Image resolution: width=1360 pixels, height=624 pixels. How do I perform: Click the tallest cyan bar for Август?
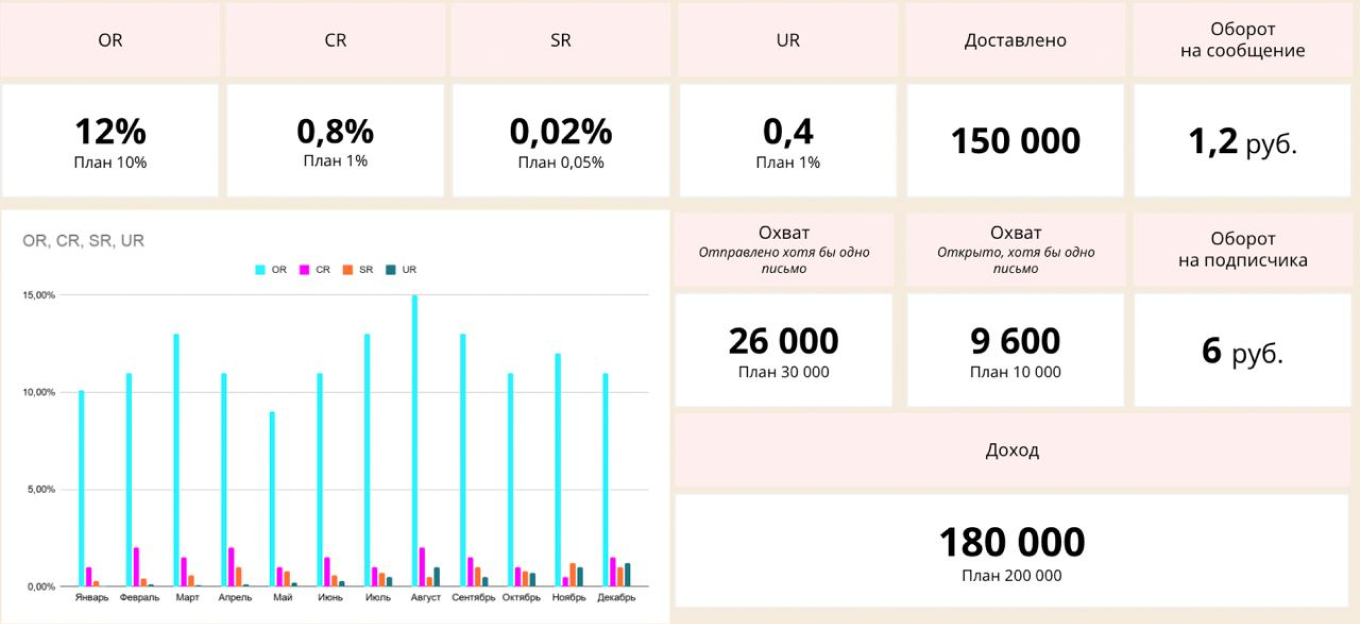[x=414, y=440]
